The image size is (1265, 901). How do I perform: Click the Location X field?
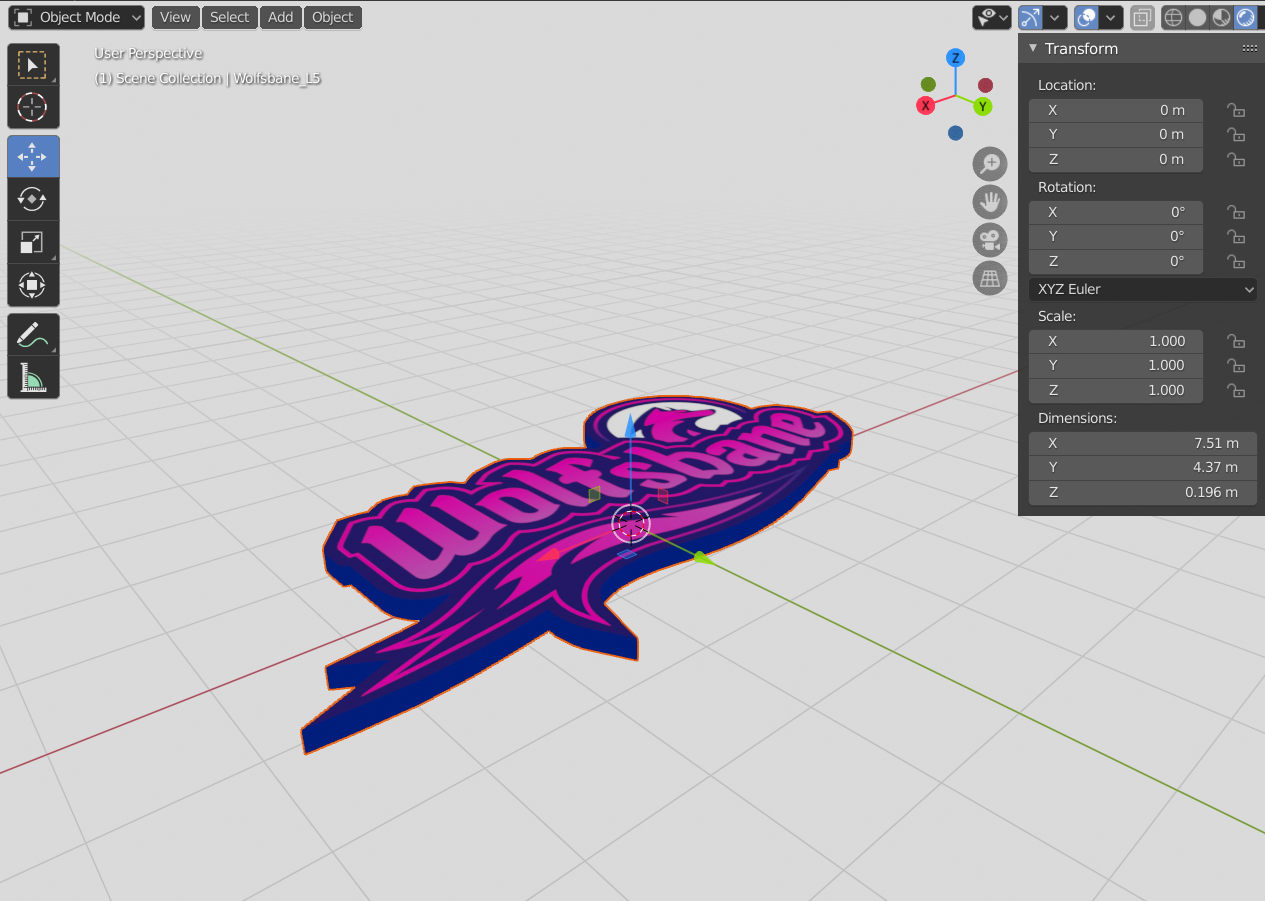[x=1116, y=110]
